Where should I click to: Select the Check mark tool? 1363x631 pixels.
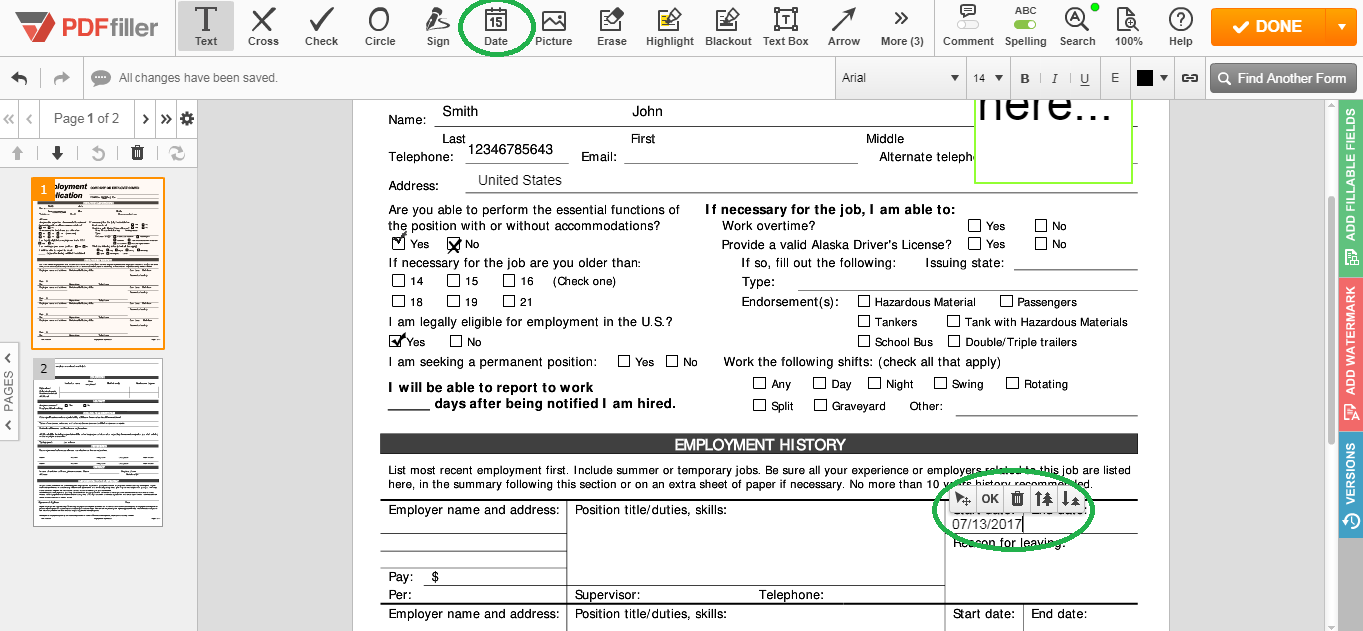coord(321,26)
